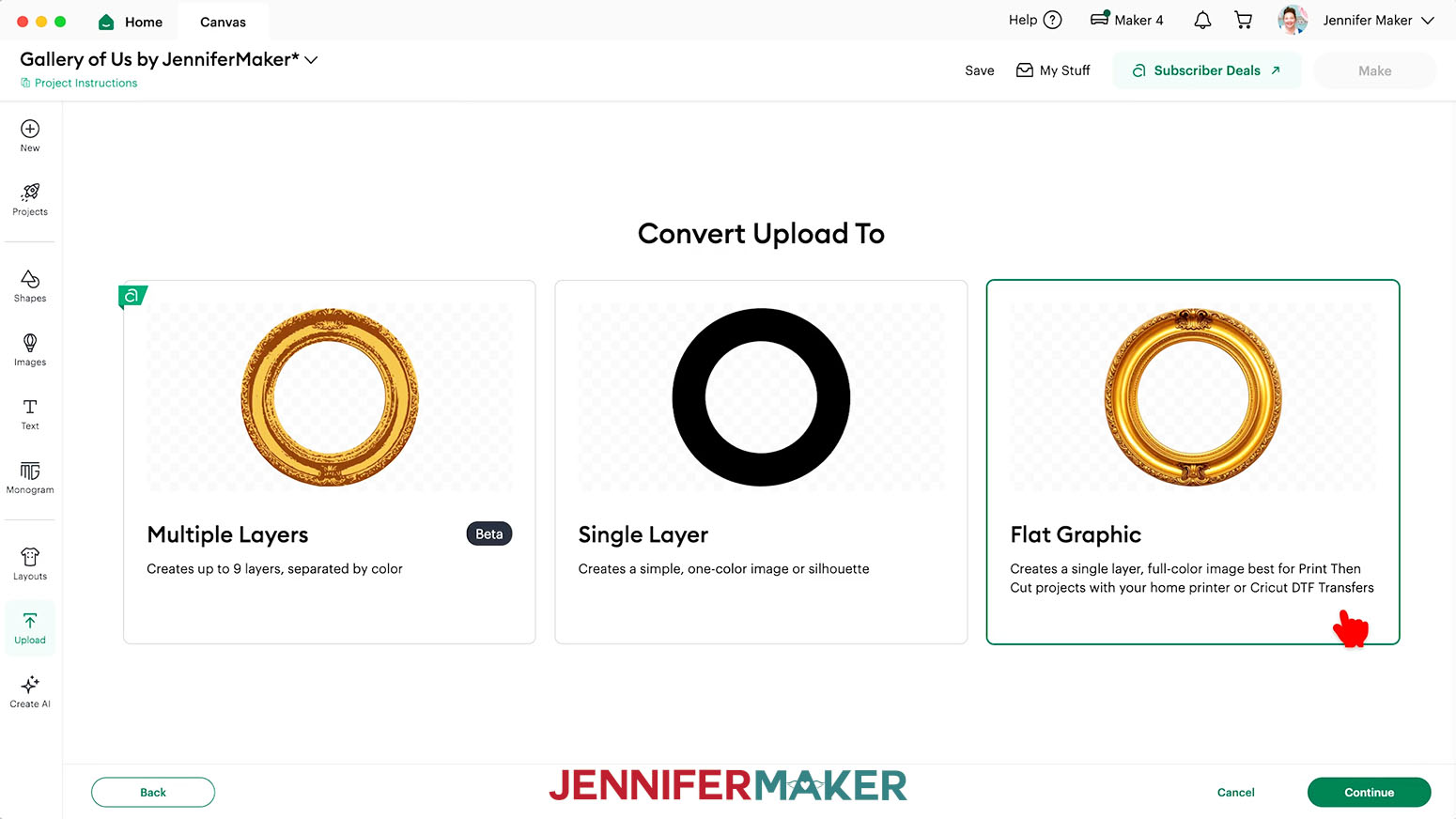
Task: Open the notifications bell icon
Action: coord(1202,20)
